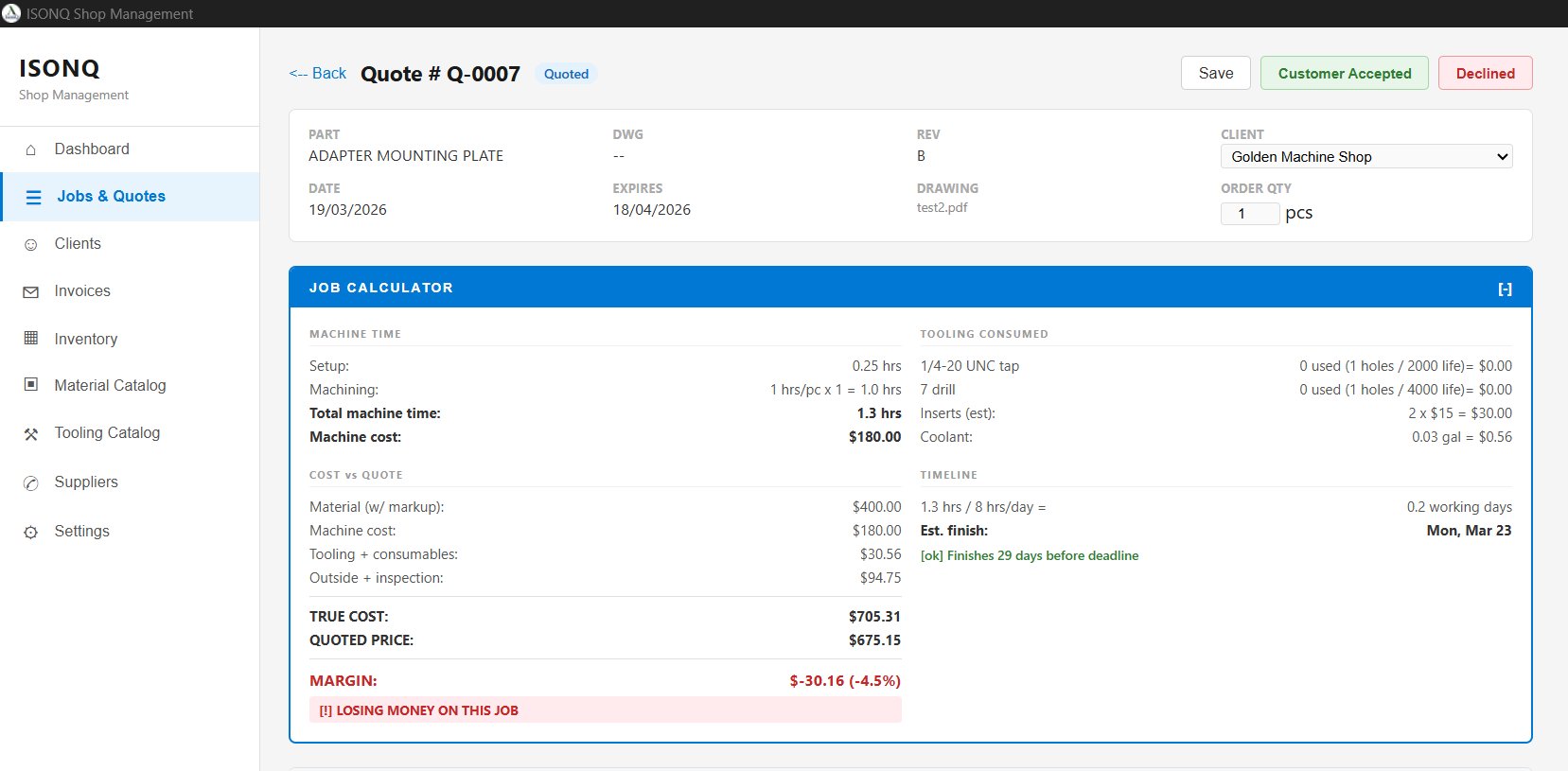Open the Material Catalog

[130, 386]
